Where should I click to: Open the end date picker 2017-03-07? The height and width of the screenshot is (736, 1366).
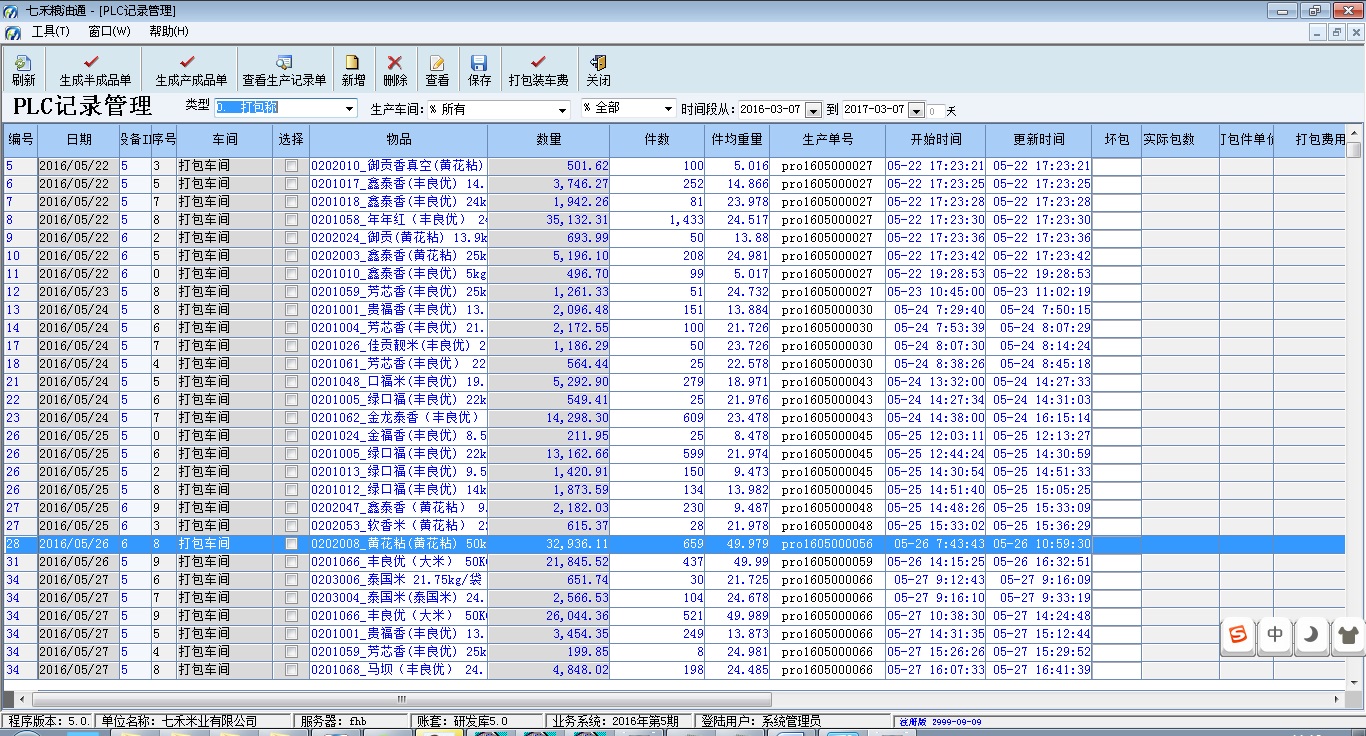point(916,110)
